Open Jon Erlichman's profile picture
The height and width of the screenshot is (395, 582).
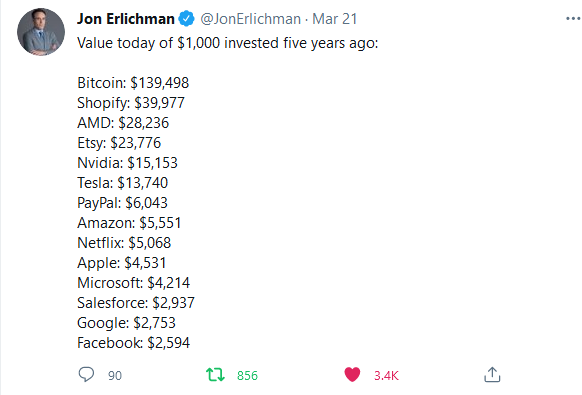point(41,32)
